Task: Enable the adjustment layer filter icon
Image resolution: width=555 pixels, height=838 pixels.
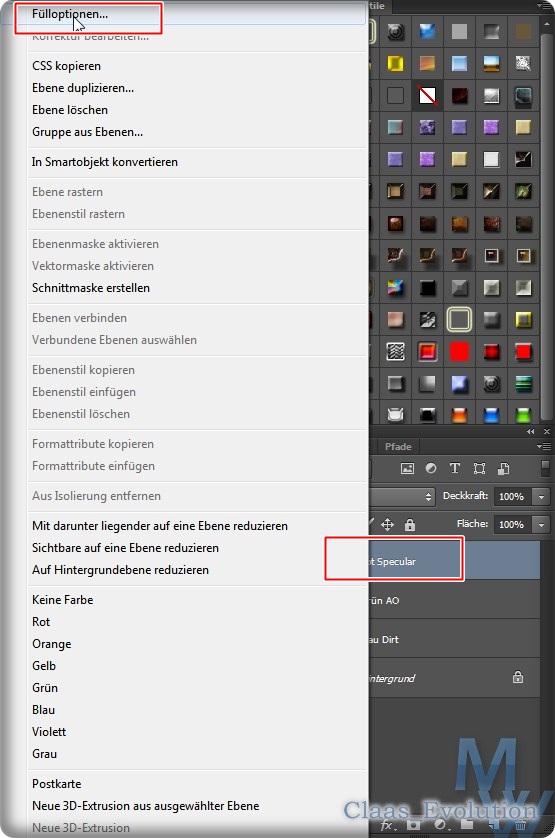Action: 431,469
